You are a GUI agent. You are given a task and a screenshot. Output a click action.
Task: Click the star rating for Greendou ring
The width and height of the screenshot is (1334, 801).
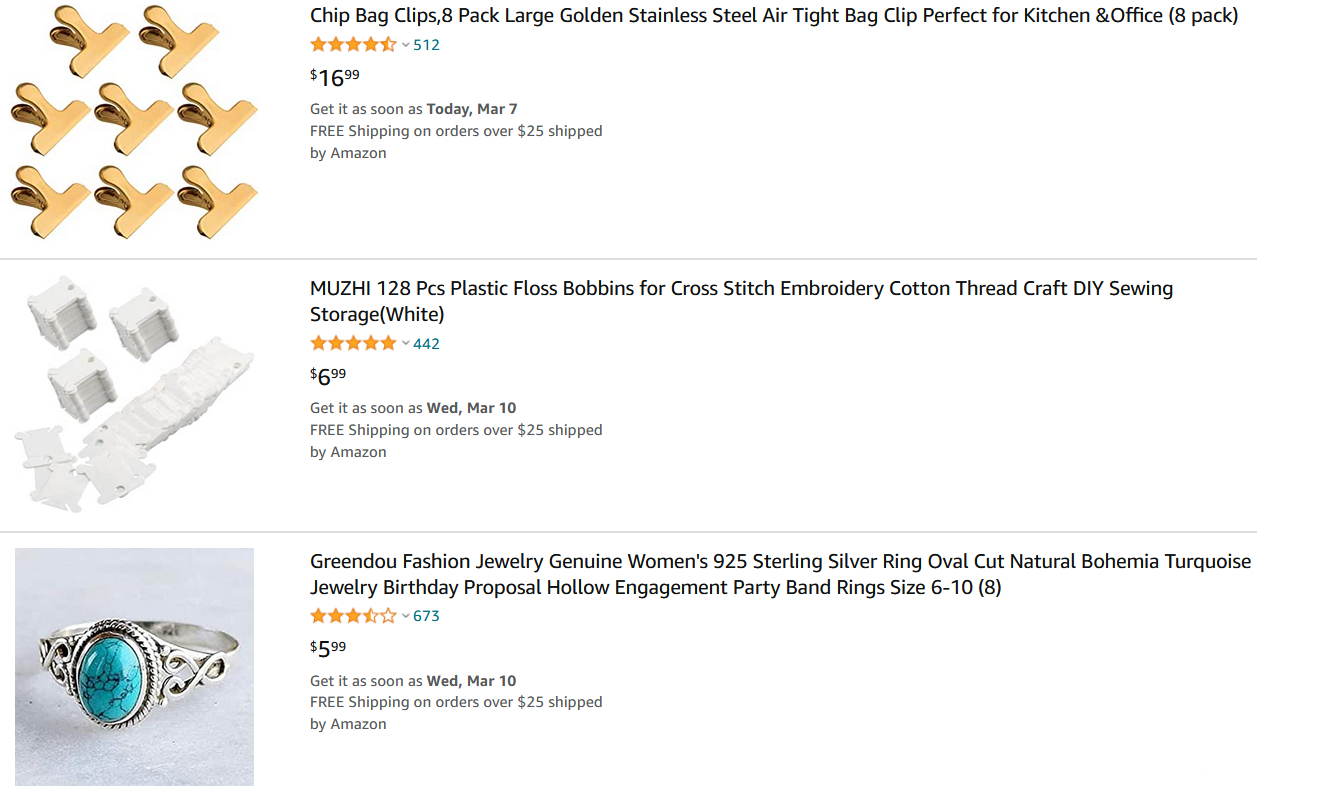pos(353,616)
